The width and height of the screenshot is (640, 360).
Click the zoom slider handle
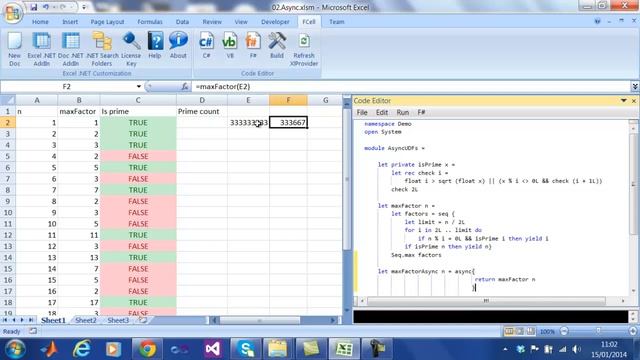point(598,331)
